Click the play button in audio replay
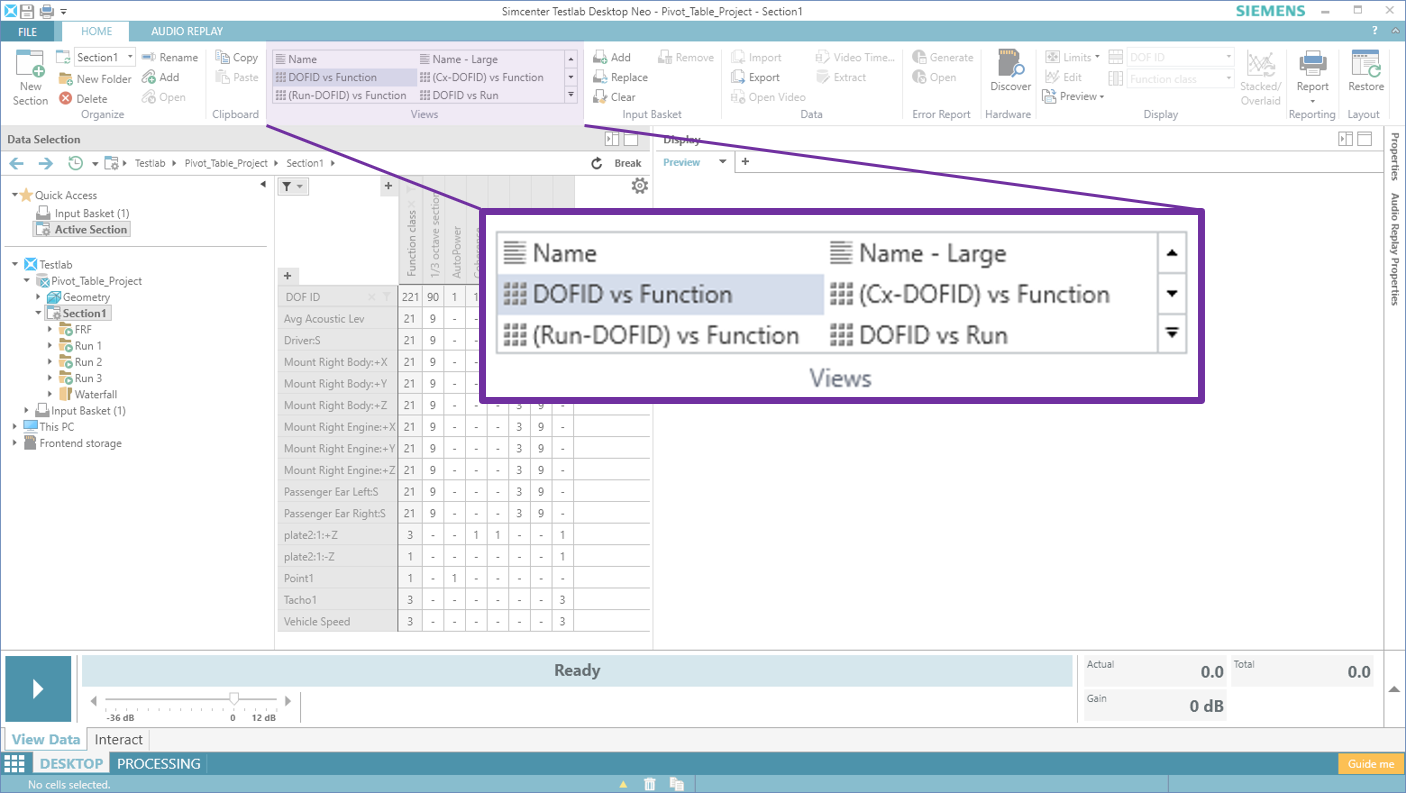1406x793 pixels. coord(38,688)
